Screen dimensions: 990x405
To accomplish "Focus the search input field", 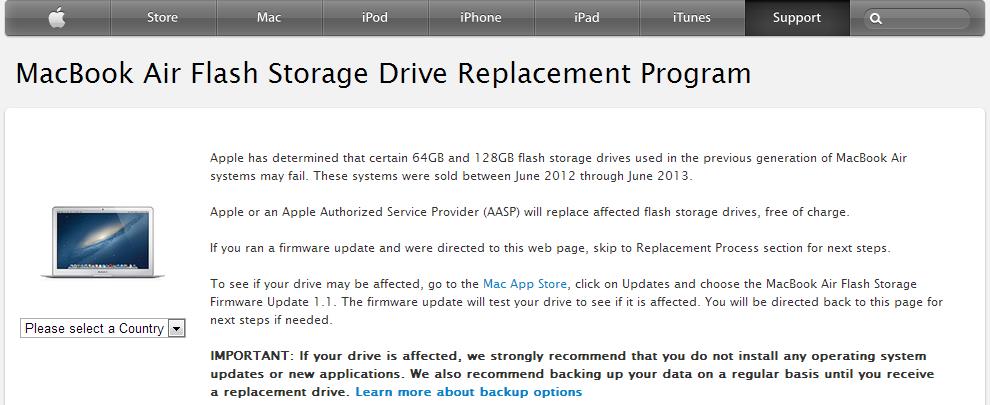I will click(x=925, y=18).
